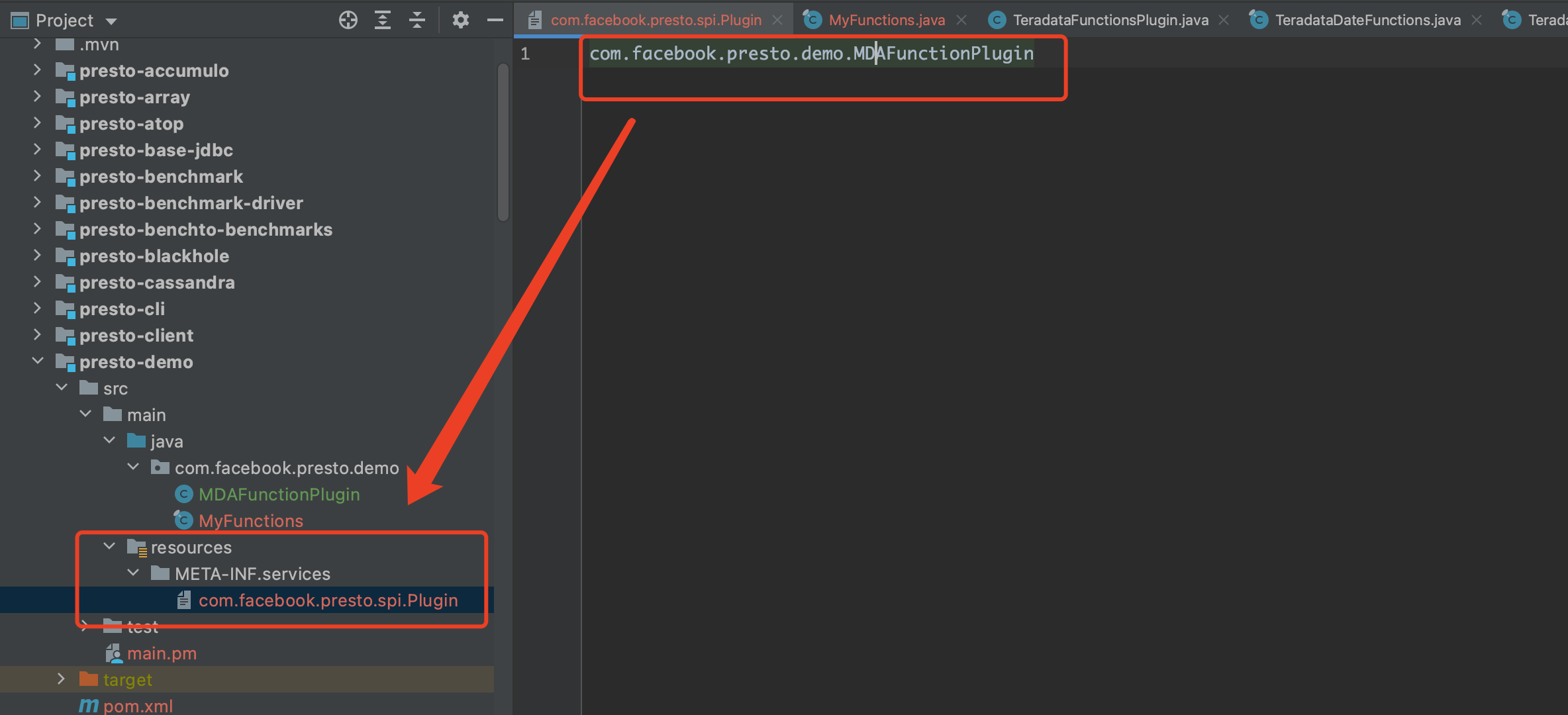This screenshot has width=1568, height=715.
Task: Click the Project tree vertical scrollbar
Action: pyautogui.click(x=503, y=142)
